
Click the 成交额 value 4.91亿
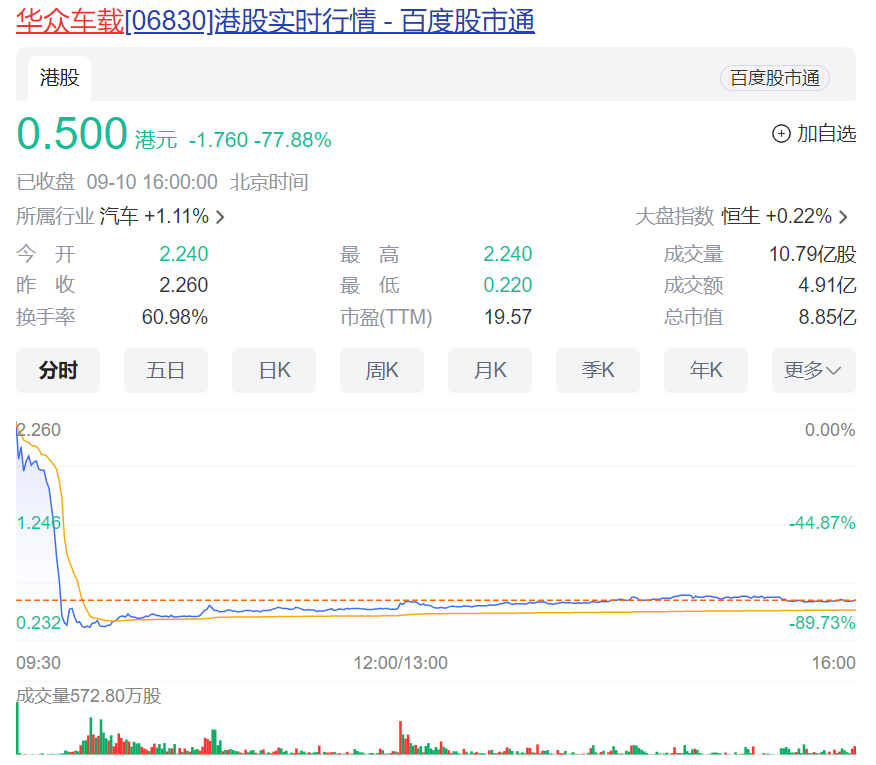827,285
